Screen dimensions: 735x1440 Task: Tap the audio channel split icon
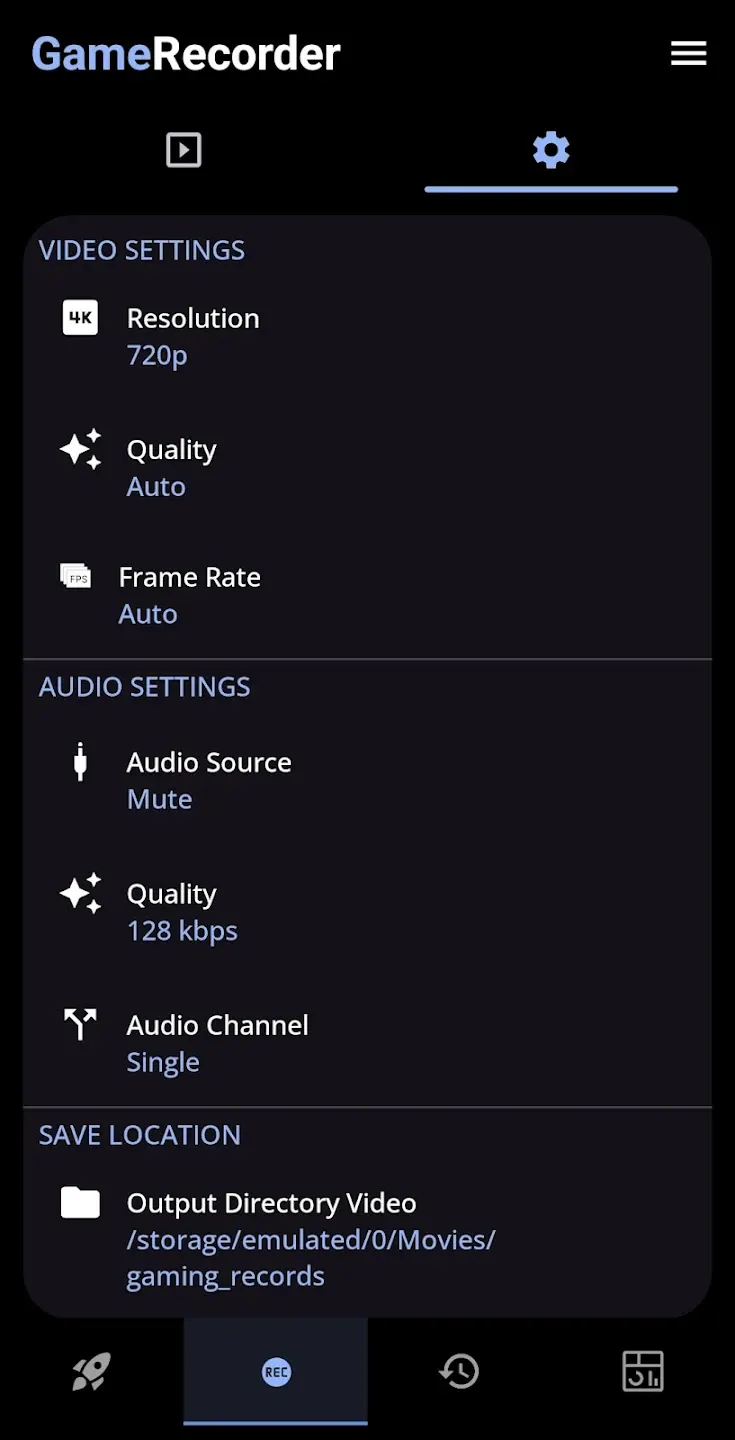point(80,1025)
